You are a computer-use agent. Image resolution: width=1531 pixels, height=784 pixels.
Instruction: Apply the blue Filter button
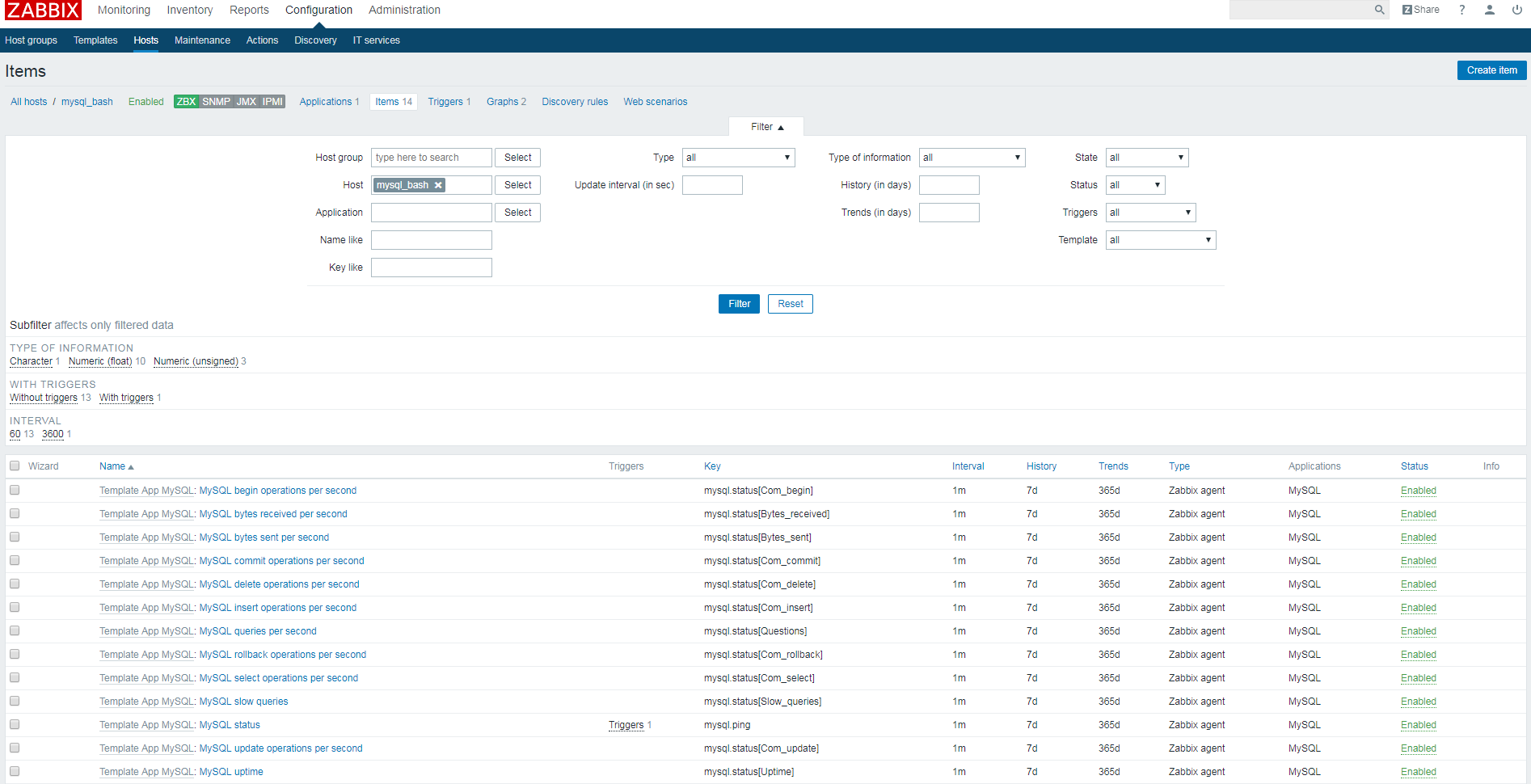739,304
